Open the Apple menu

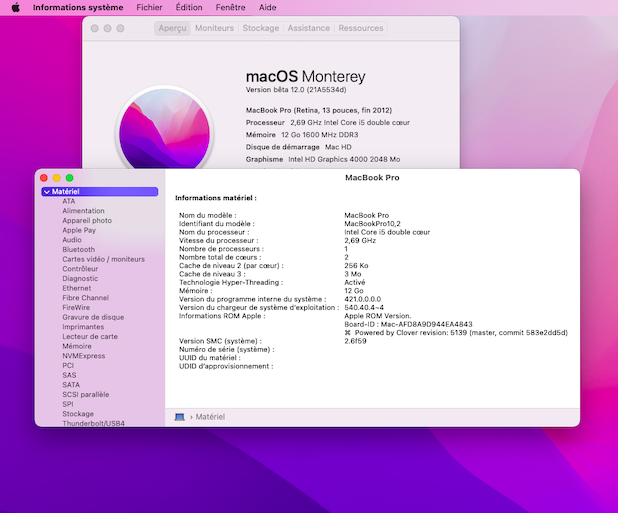pyautogui.click(x=15, y=7)
